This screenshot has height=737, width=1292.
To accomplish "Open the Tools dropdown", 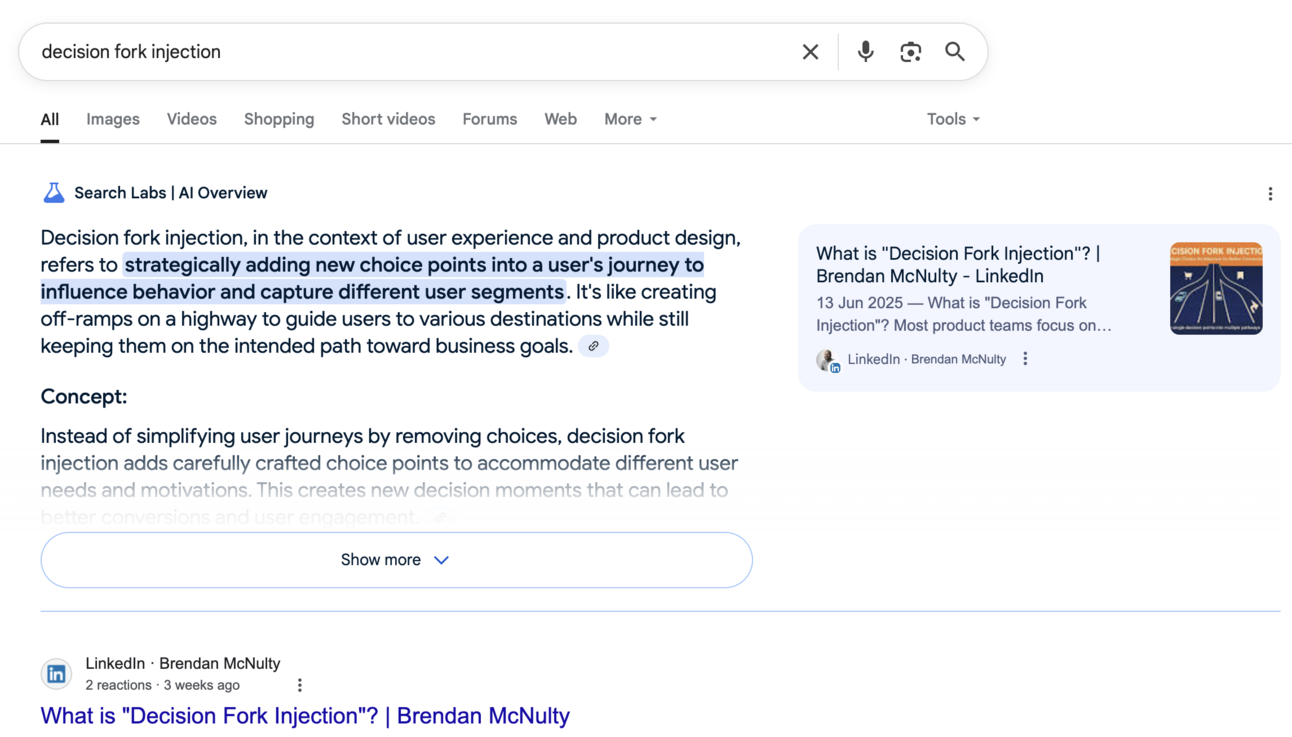I will (x=953, y=119).
